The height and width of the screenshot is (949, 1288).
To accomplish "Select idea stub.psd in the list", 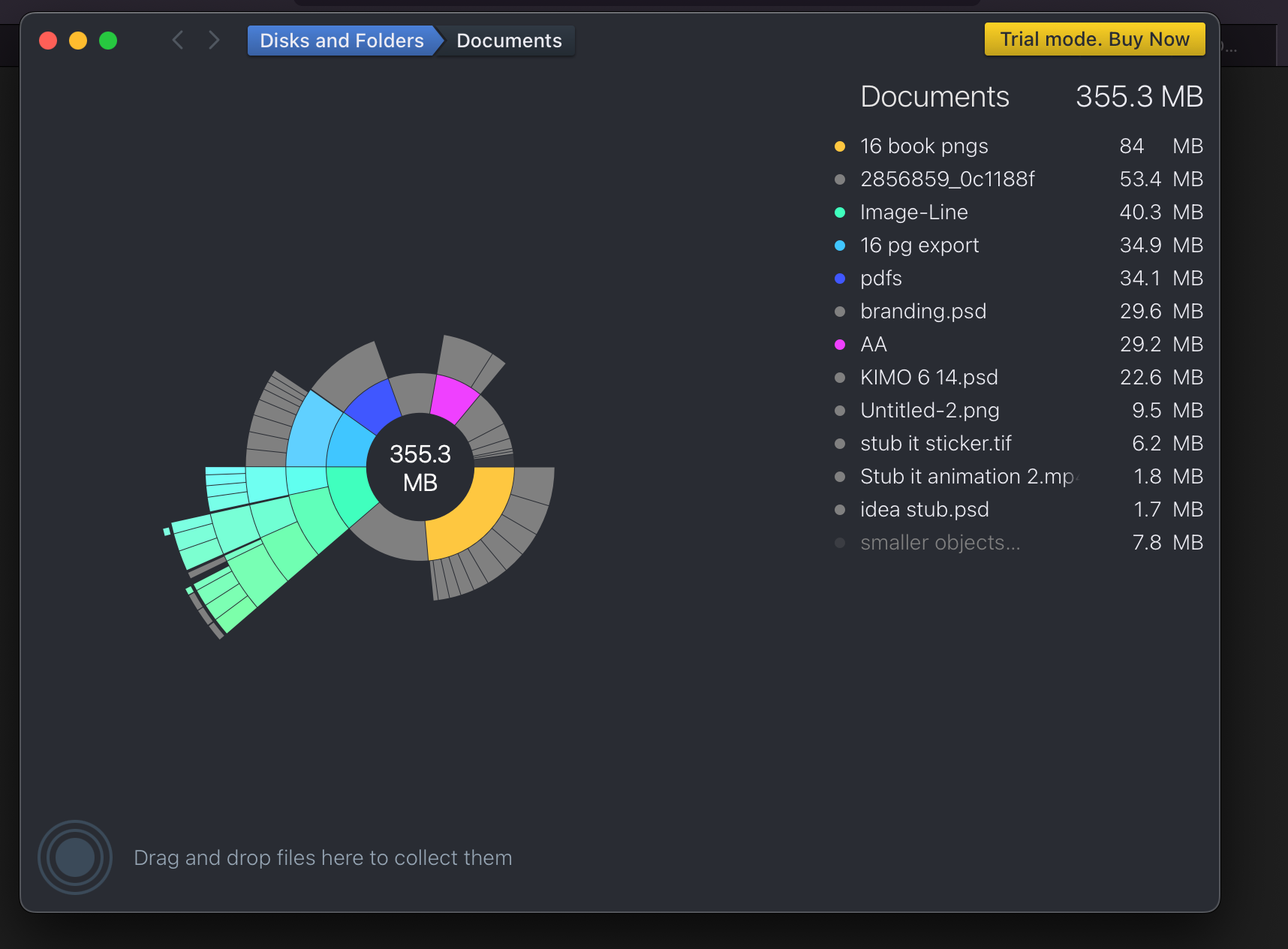I will (x=1019, y=510).
